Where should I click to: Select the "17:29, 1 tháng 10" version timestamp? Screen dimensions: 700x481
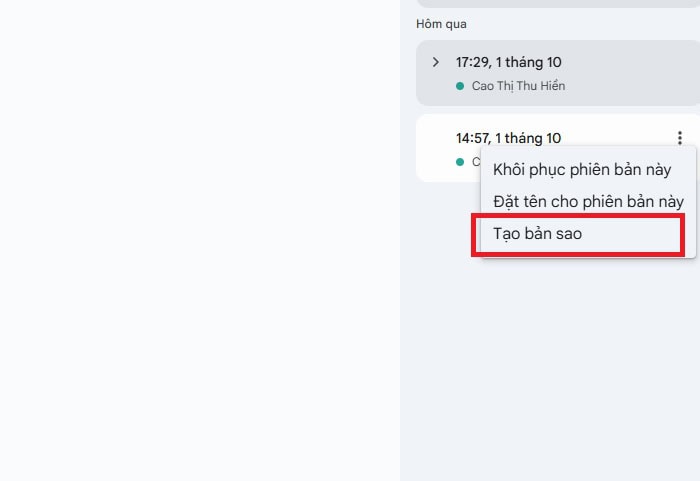coord(508,62)
